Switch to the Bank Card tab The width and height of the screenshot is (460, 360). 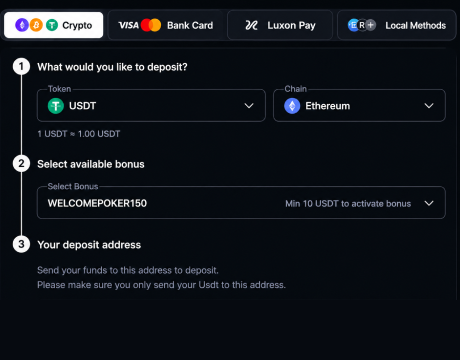(165, 25)
